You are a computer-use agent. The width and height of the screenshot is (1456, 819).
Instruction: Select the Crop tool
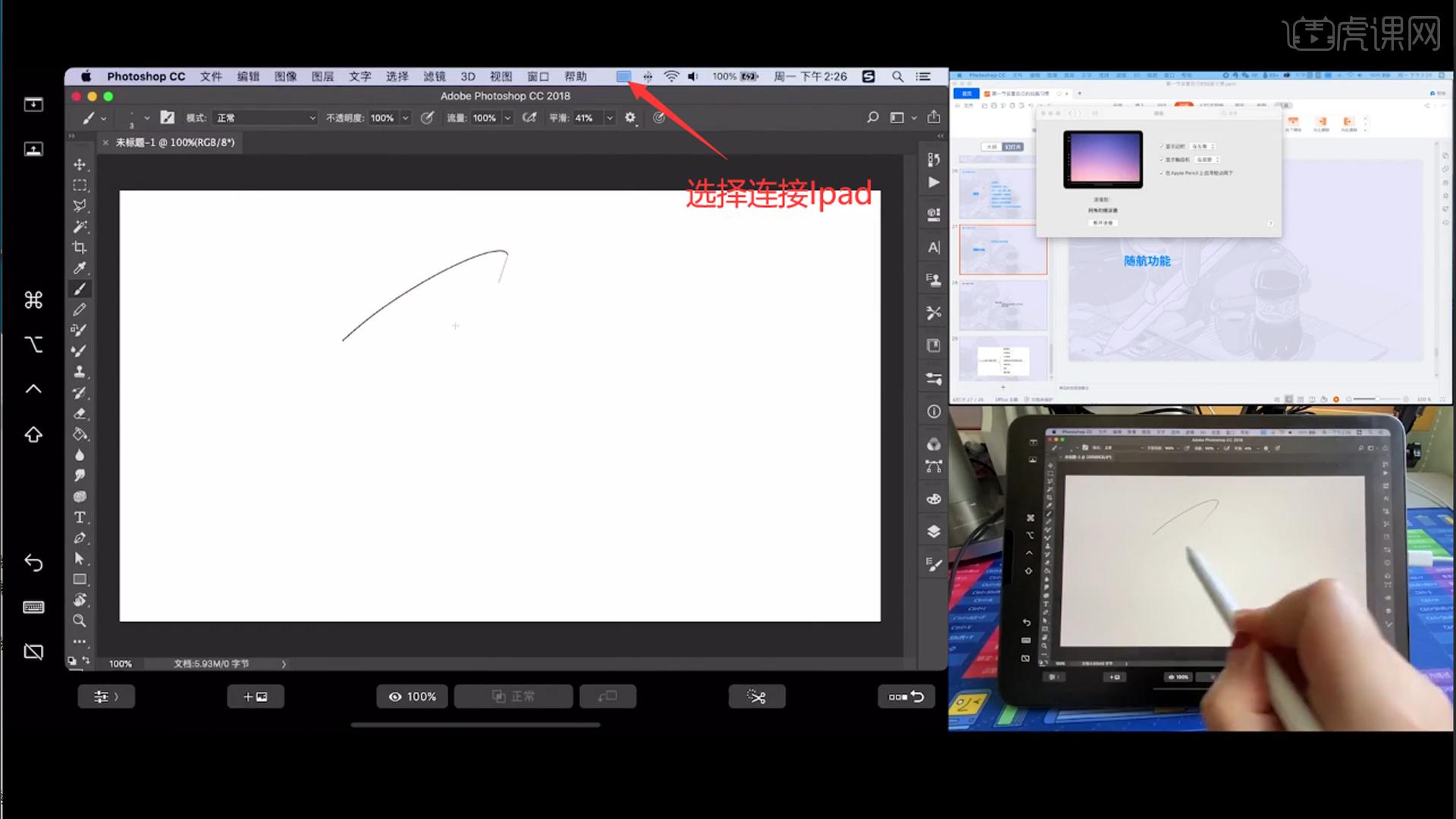point(80,247)
